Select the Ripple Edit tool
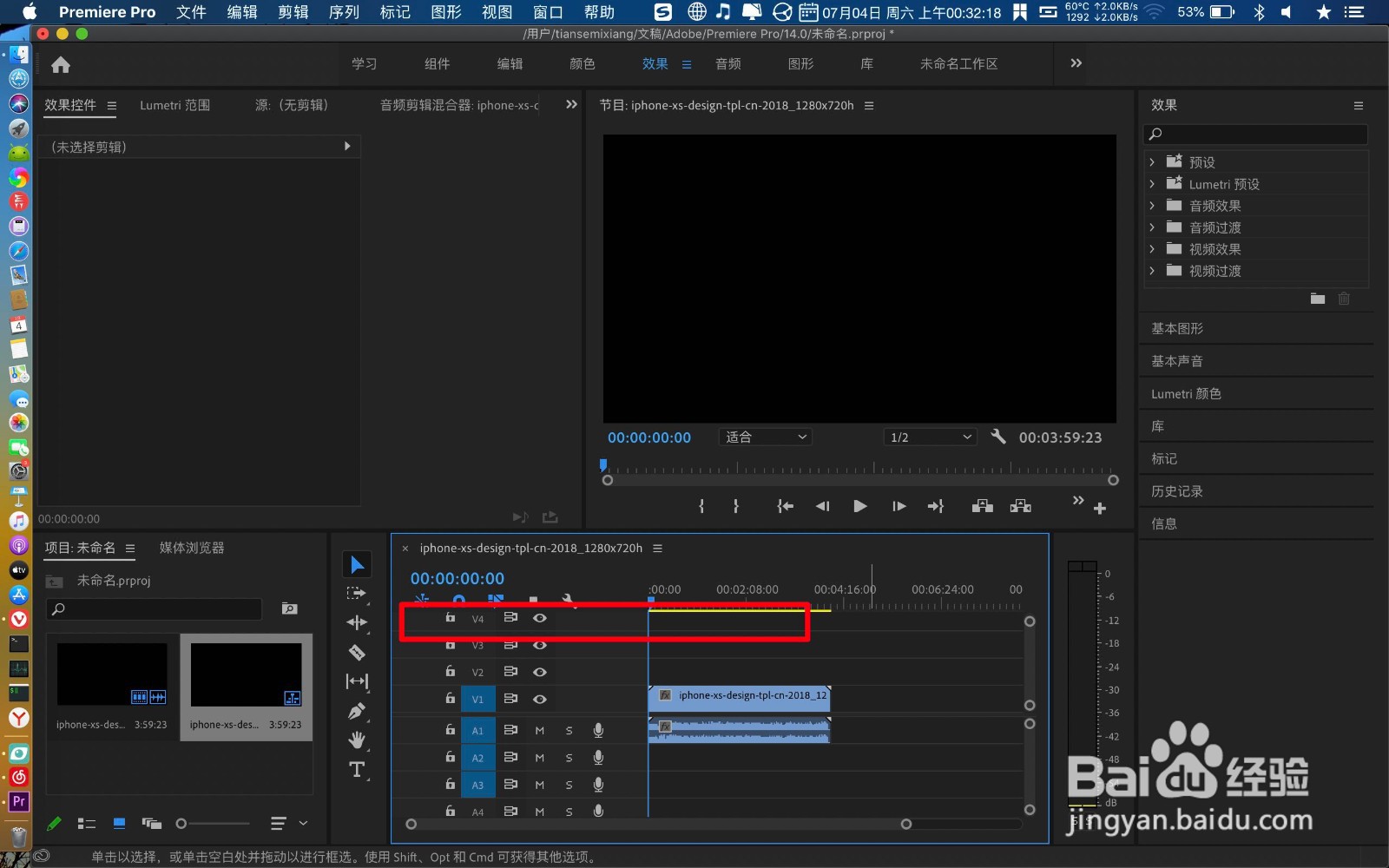Image resolution: width=1389 pixels, height=868 pixels. (x=357, y=622)
